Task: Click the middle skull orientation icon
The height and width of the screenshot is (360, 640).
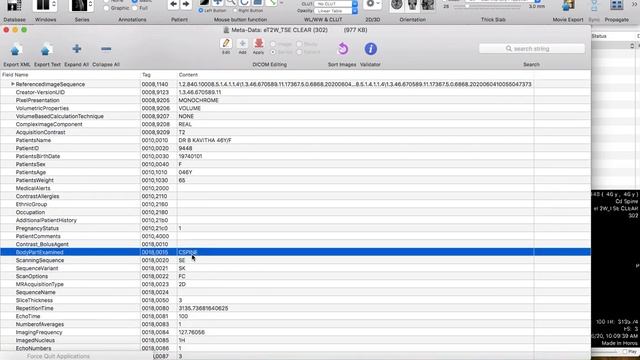Action: (x=412, y=5)
